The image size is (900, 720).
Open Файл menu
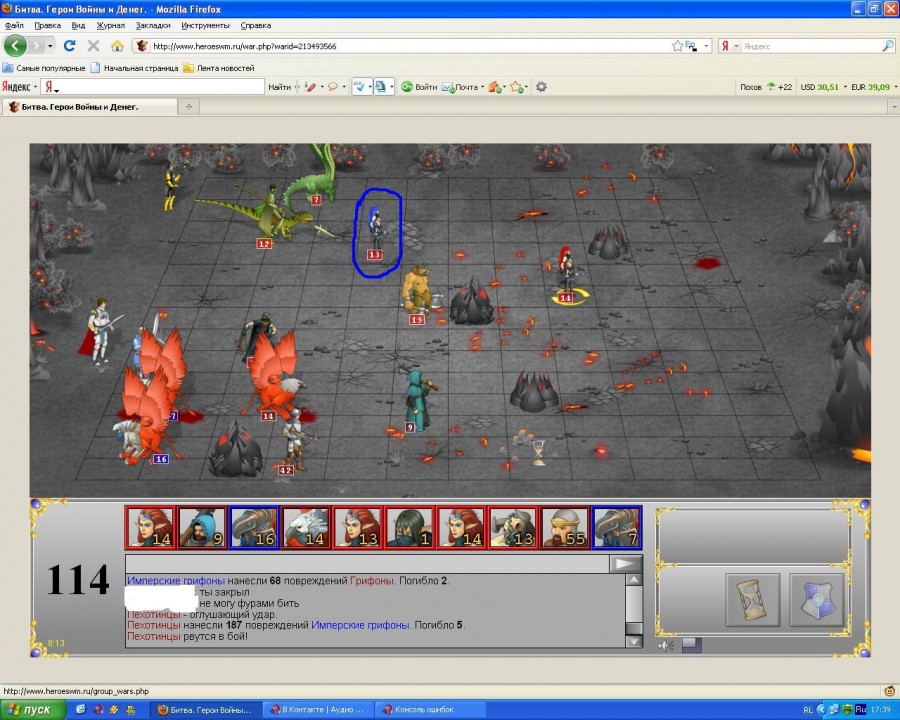pos(14,25)
